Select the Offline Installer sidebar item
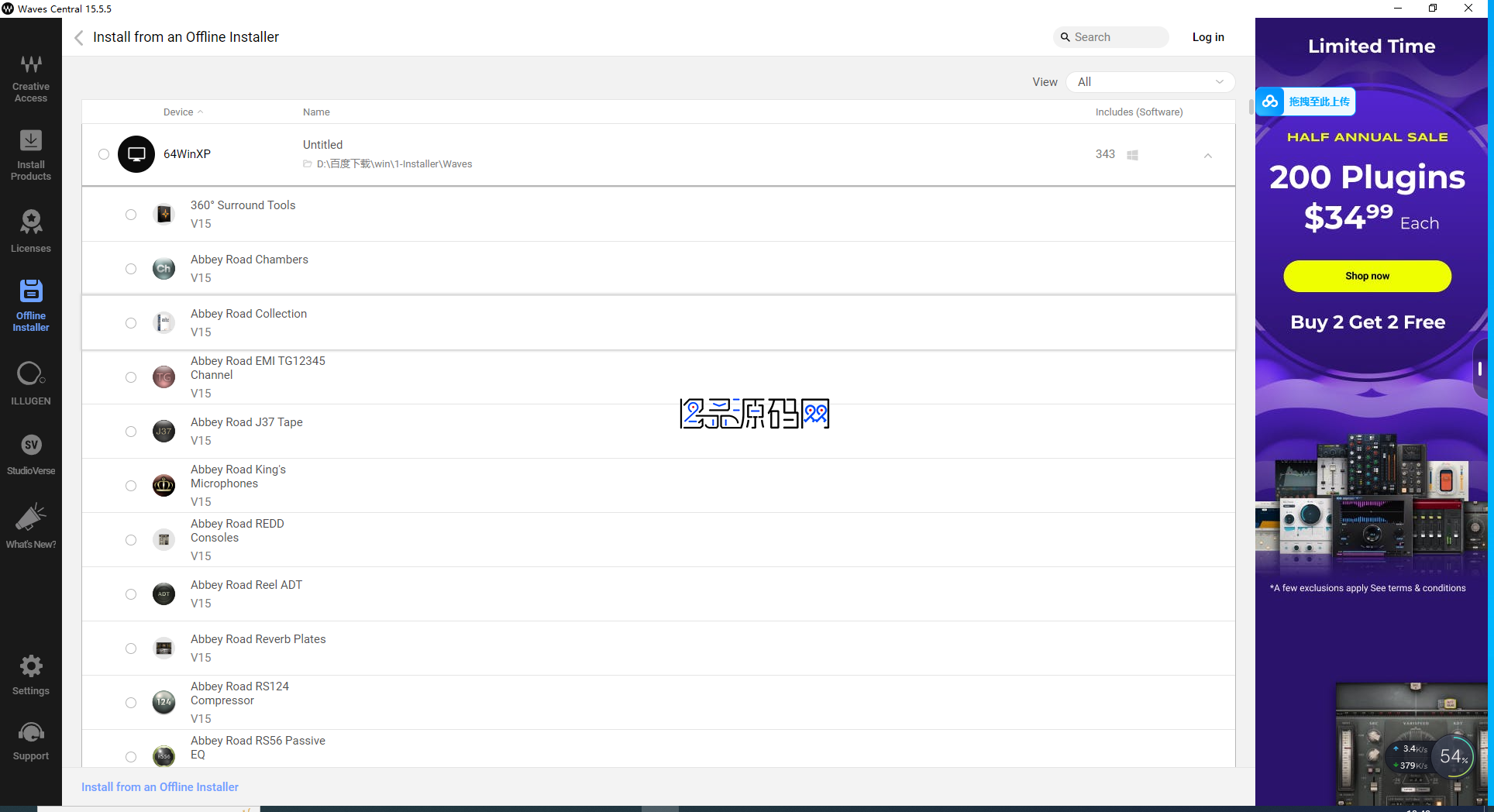The height and width of the screenshot is (812, 1494). coord(31,306)
